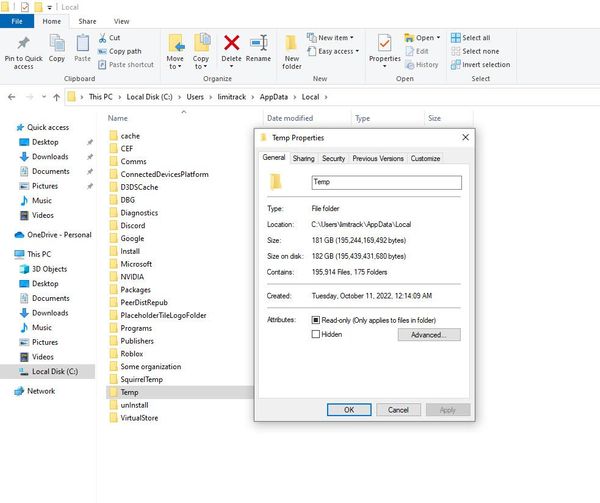
Task: Click Select none command
Action: pyautogui.click(x=475, y=51)
